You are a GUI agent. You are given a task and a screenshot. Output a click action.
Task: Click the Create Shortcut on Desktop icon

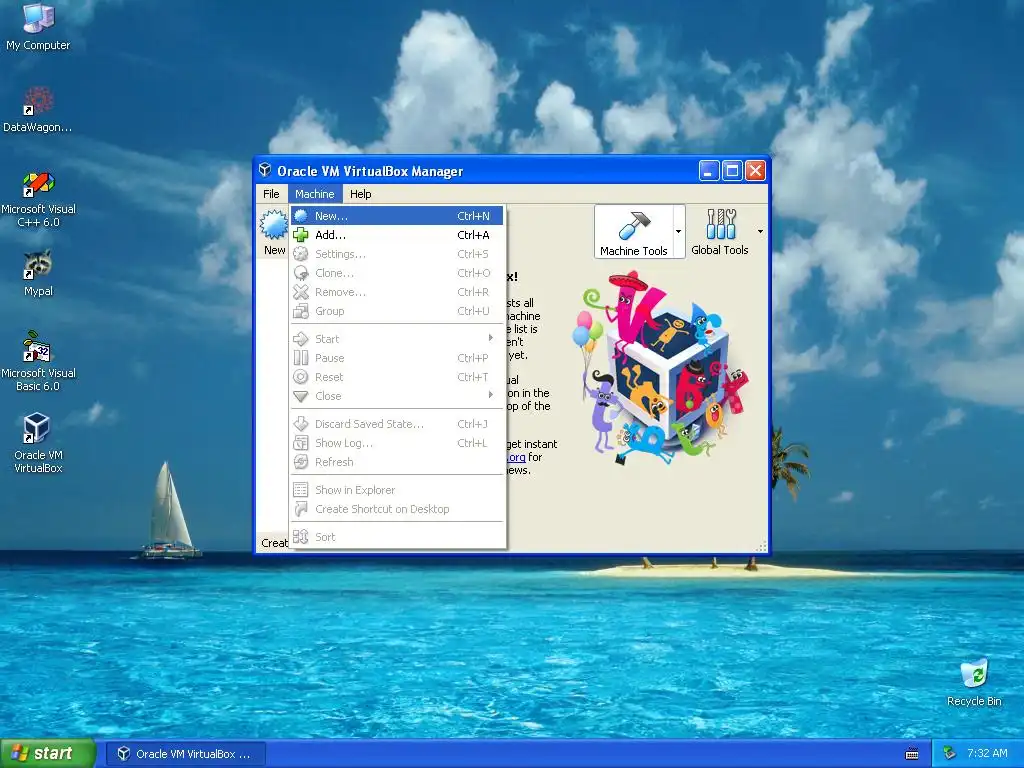[x=300, y=509]
